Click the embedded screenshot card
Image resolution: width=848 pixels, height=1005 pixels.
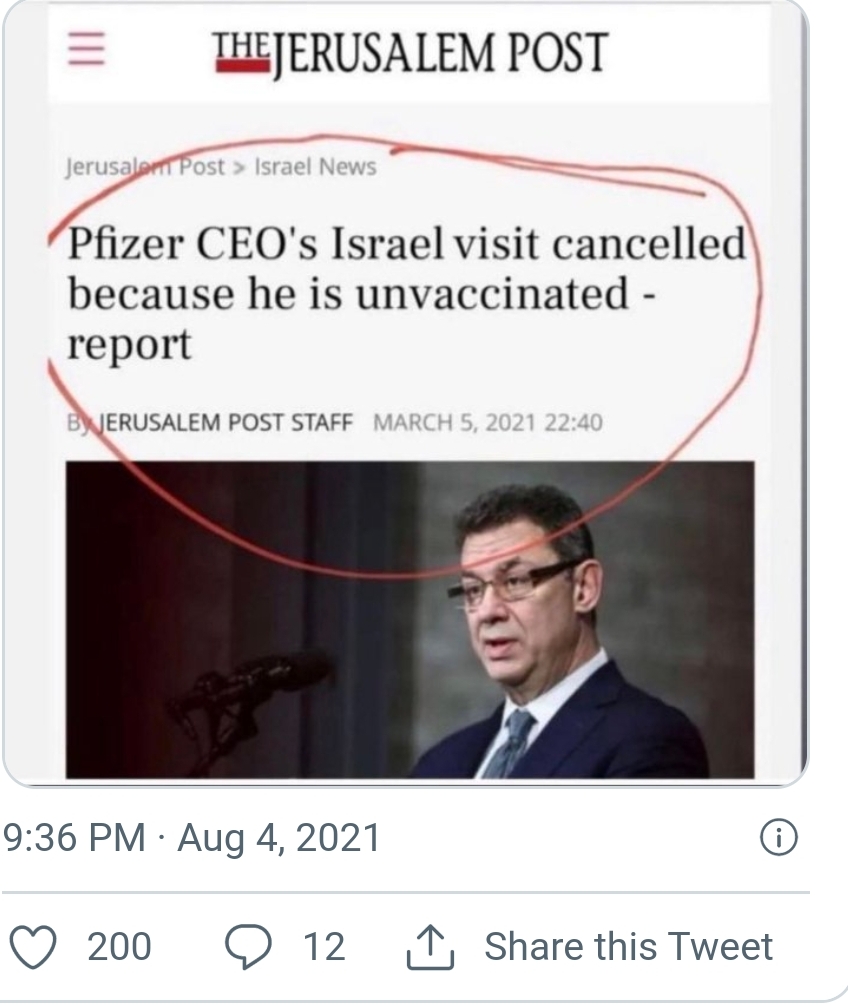405,393
